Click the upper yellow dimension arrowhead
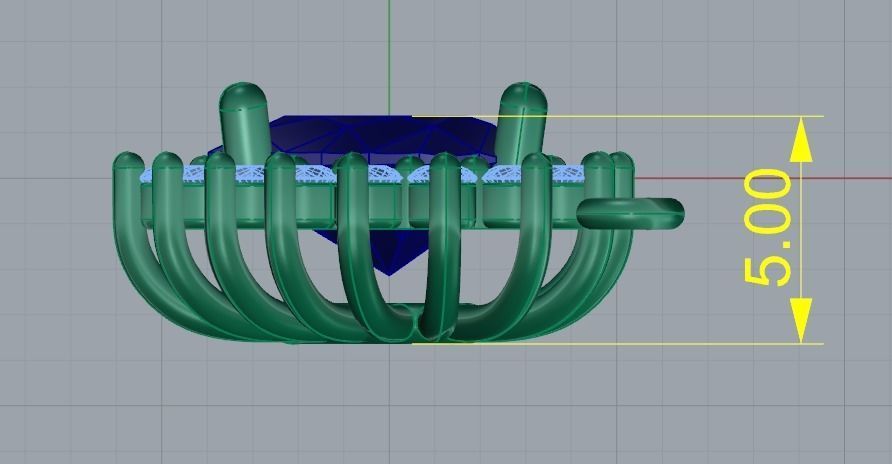This screenshot has width=892, height=464. [x=801, y=139]
